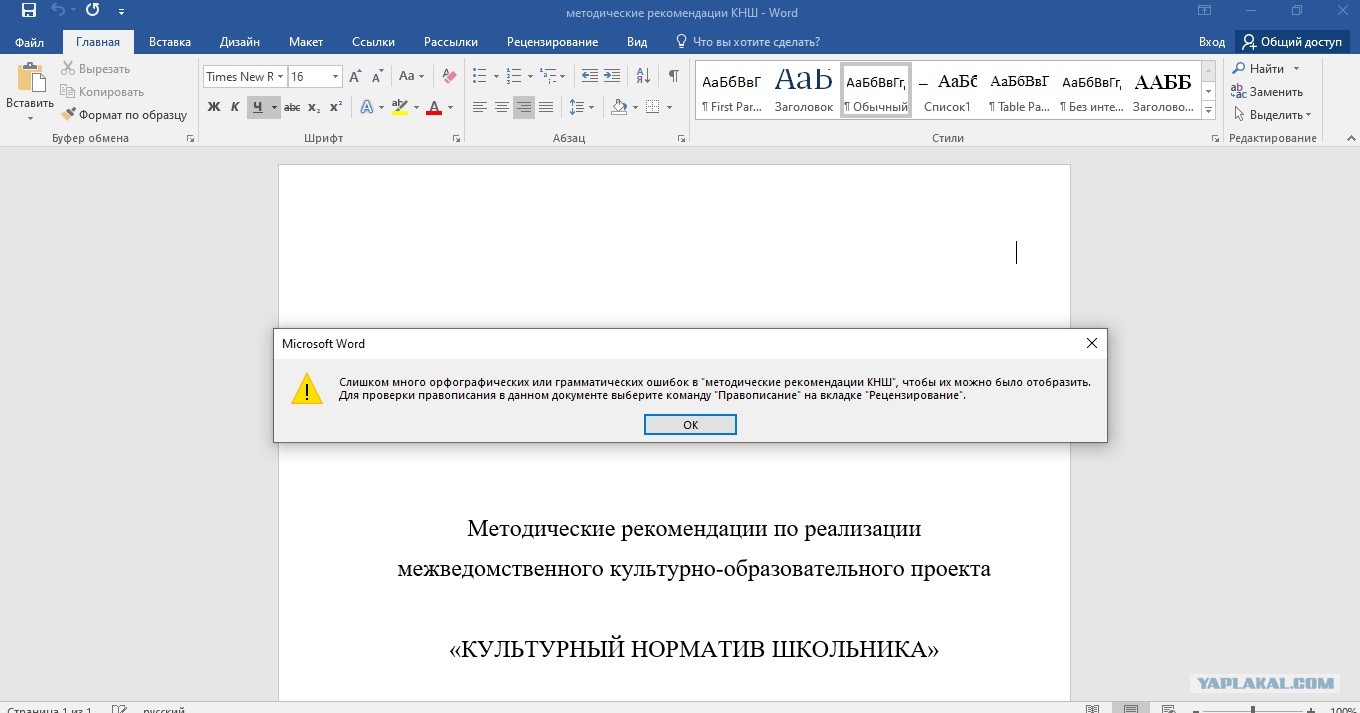Open the Шрифт font dialog launcher
Viewport: 1360px width, 713px height.
point(456,139)
